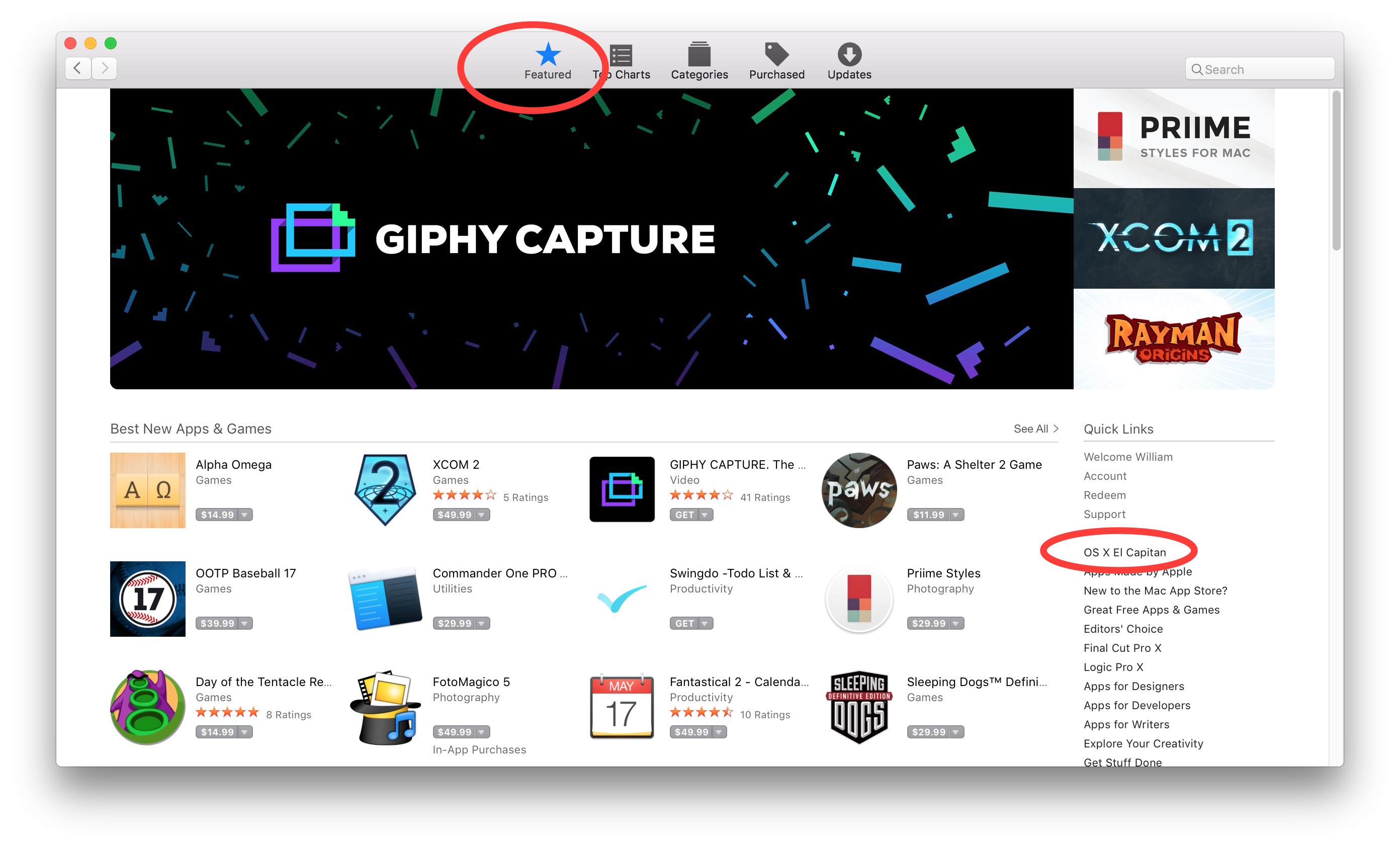Go back with the left arrow

coord(78,69)
